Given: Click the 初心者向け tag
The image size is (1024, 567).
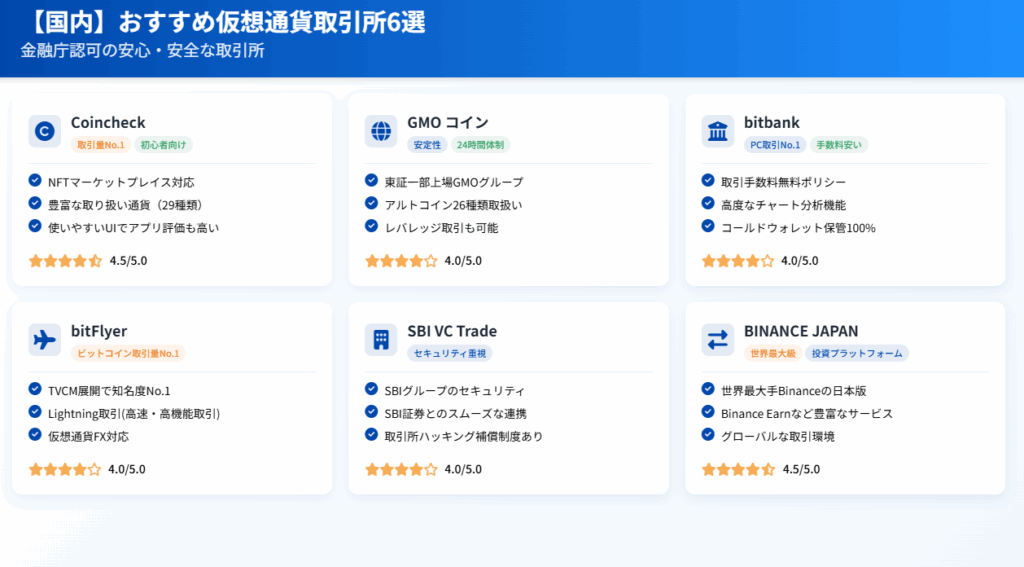Looking at the screenshot, I should tap(163, 145).
